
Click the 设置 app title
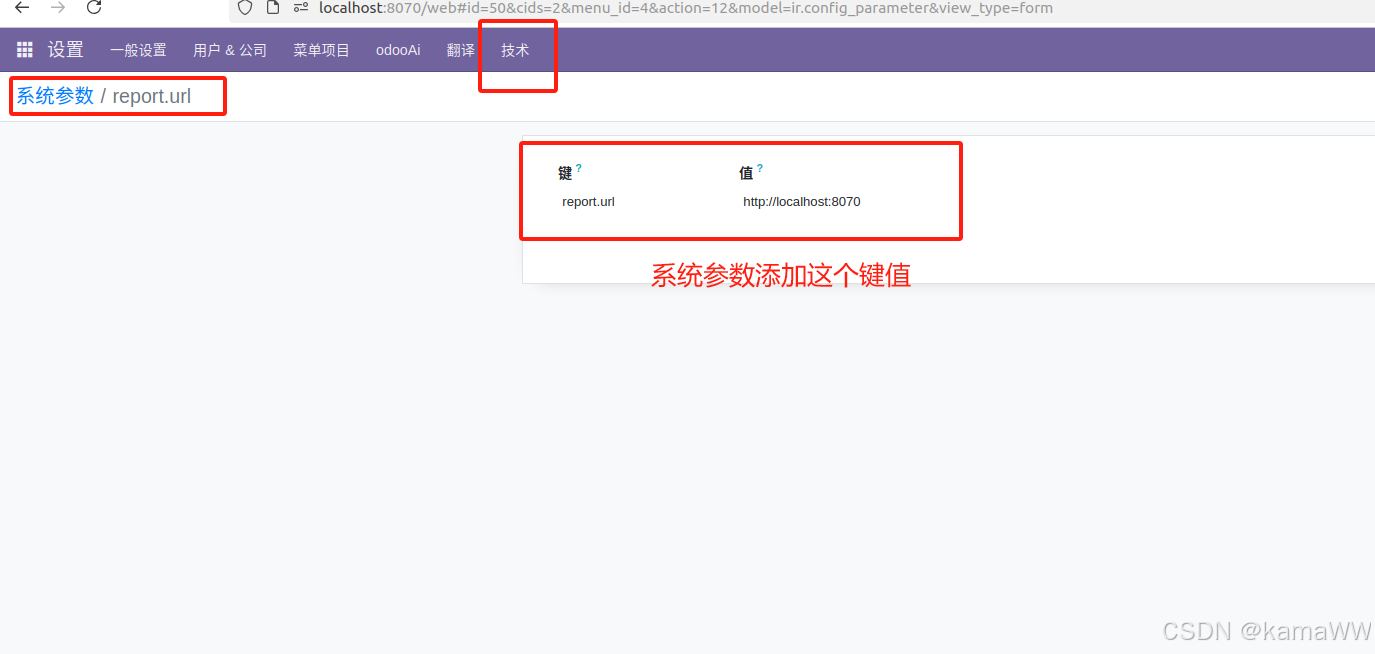click(x=65, y=49)
